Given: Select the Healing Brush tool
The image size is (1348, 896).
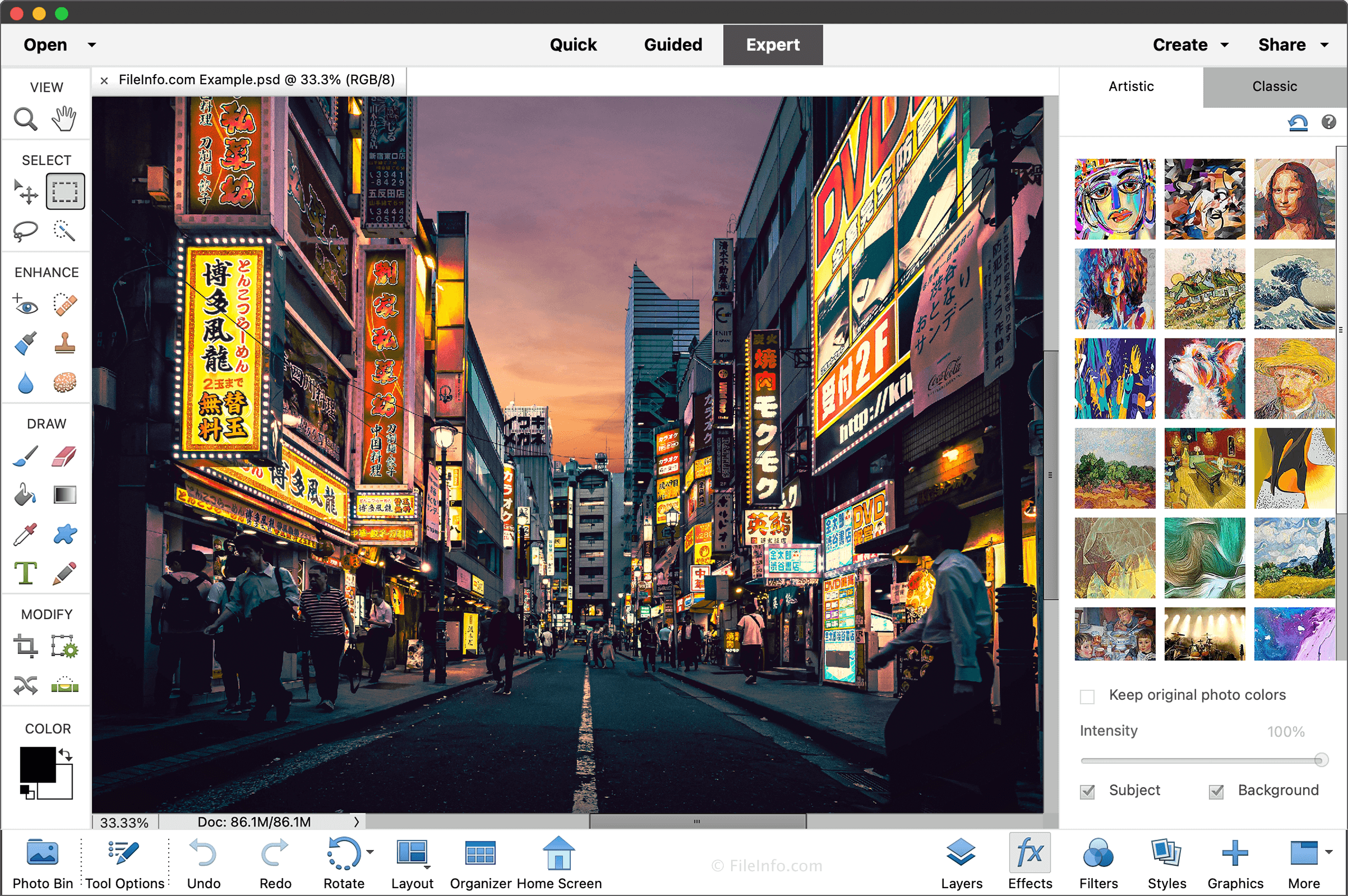Looking at the screenshot, I should coord(63,305).
